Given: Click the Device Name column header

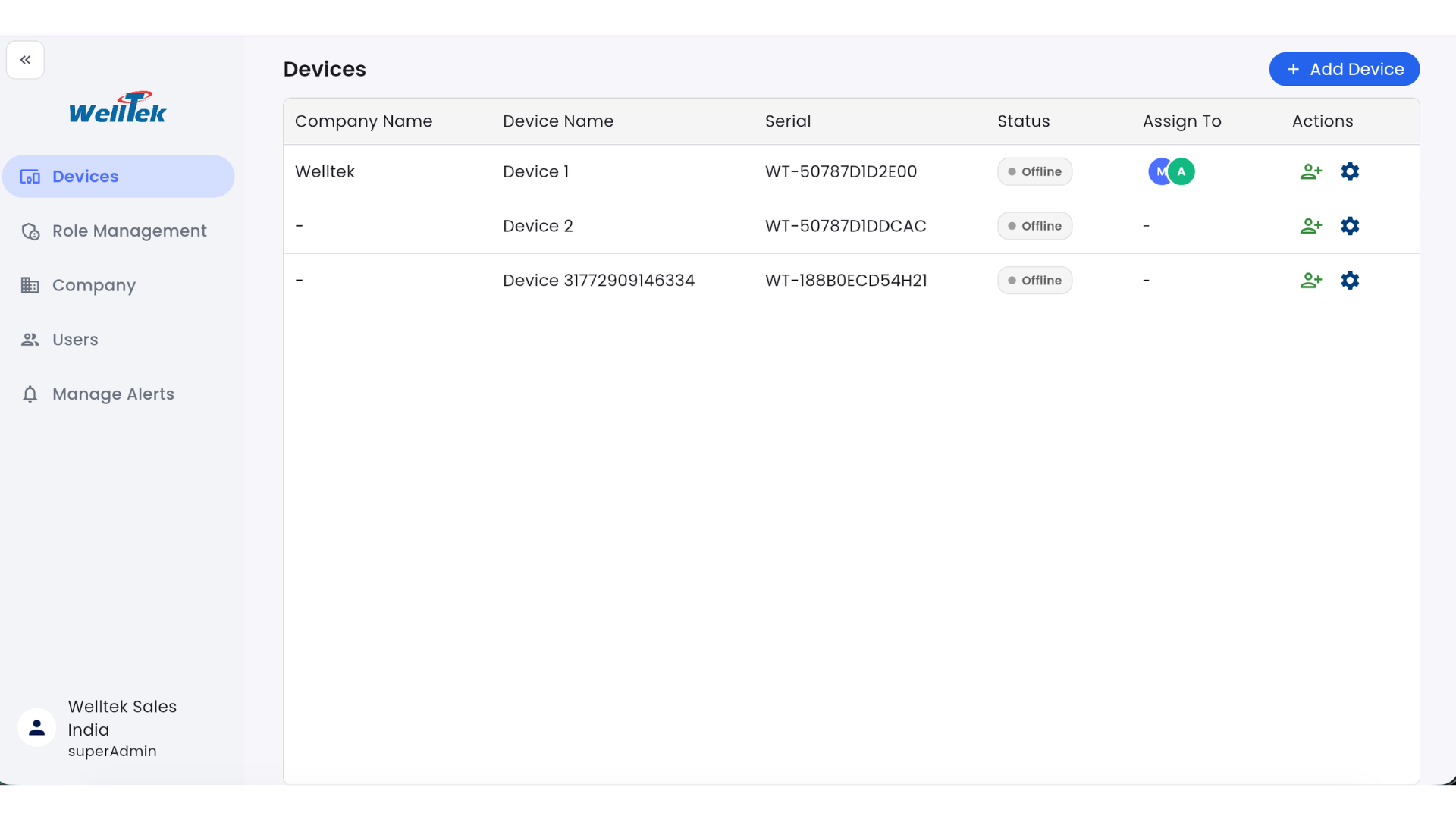Looking at the screenshot, I should [558, 121].
